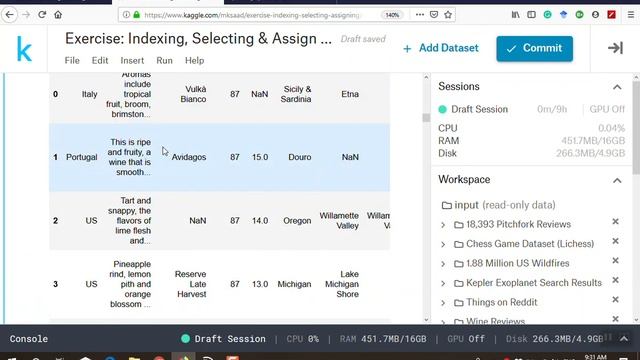Bookmark this page with the star icon

(448, 15)
